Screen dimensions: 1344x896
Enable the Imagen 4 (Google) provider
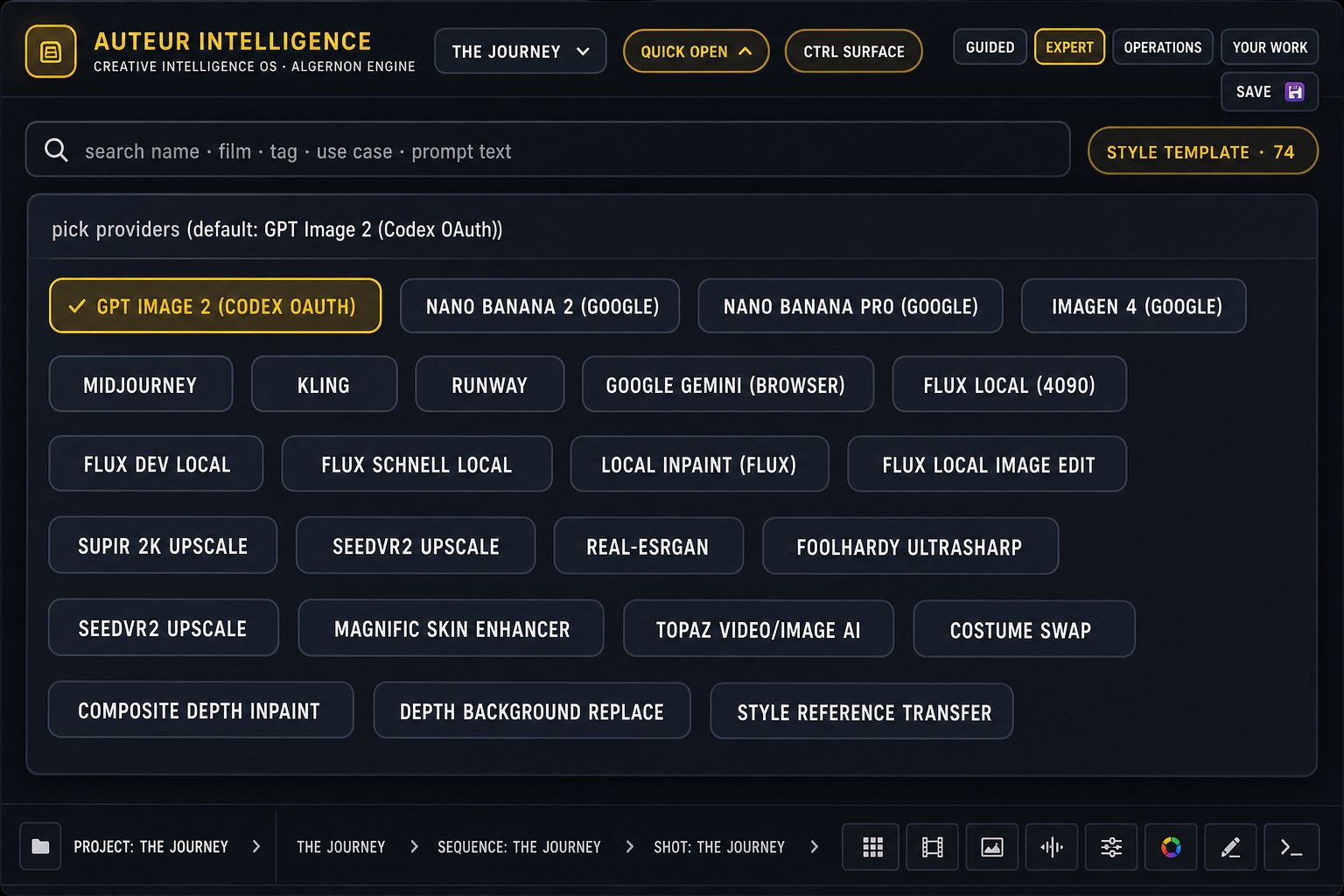tap(1134, 305)
